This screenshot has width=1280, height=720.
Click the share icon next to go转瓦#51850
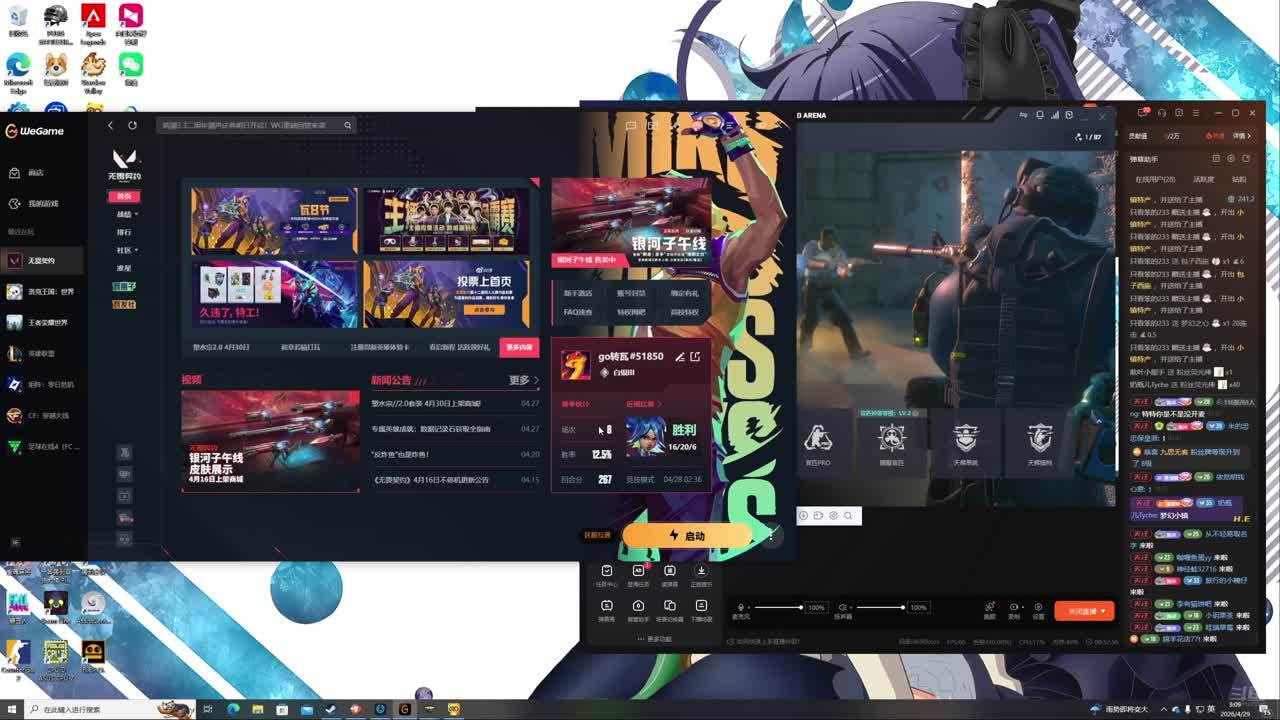coord(695,356)
